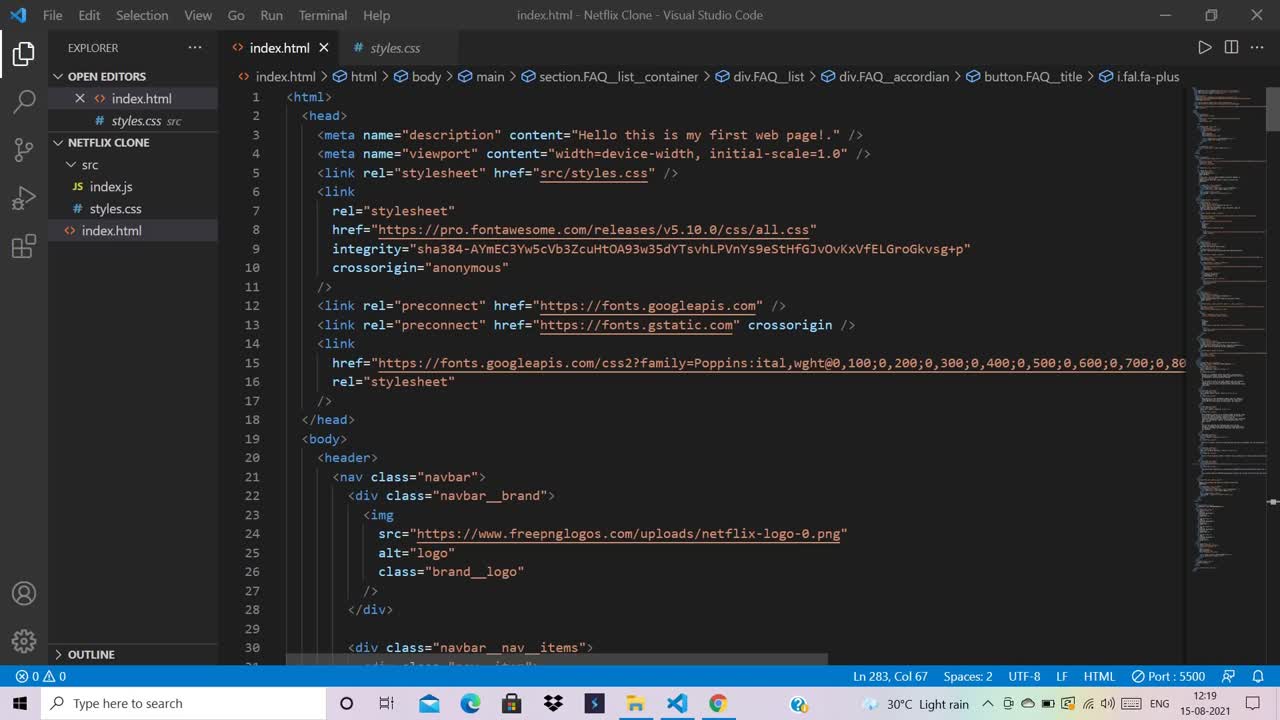The image size is (1280, 720).
Task: Click the Run play button in editor toolbar
Action: [1204, 48]
